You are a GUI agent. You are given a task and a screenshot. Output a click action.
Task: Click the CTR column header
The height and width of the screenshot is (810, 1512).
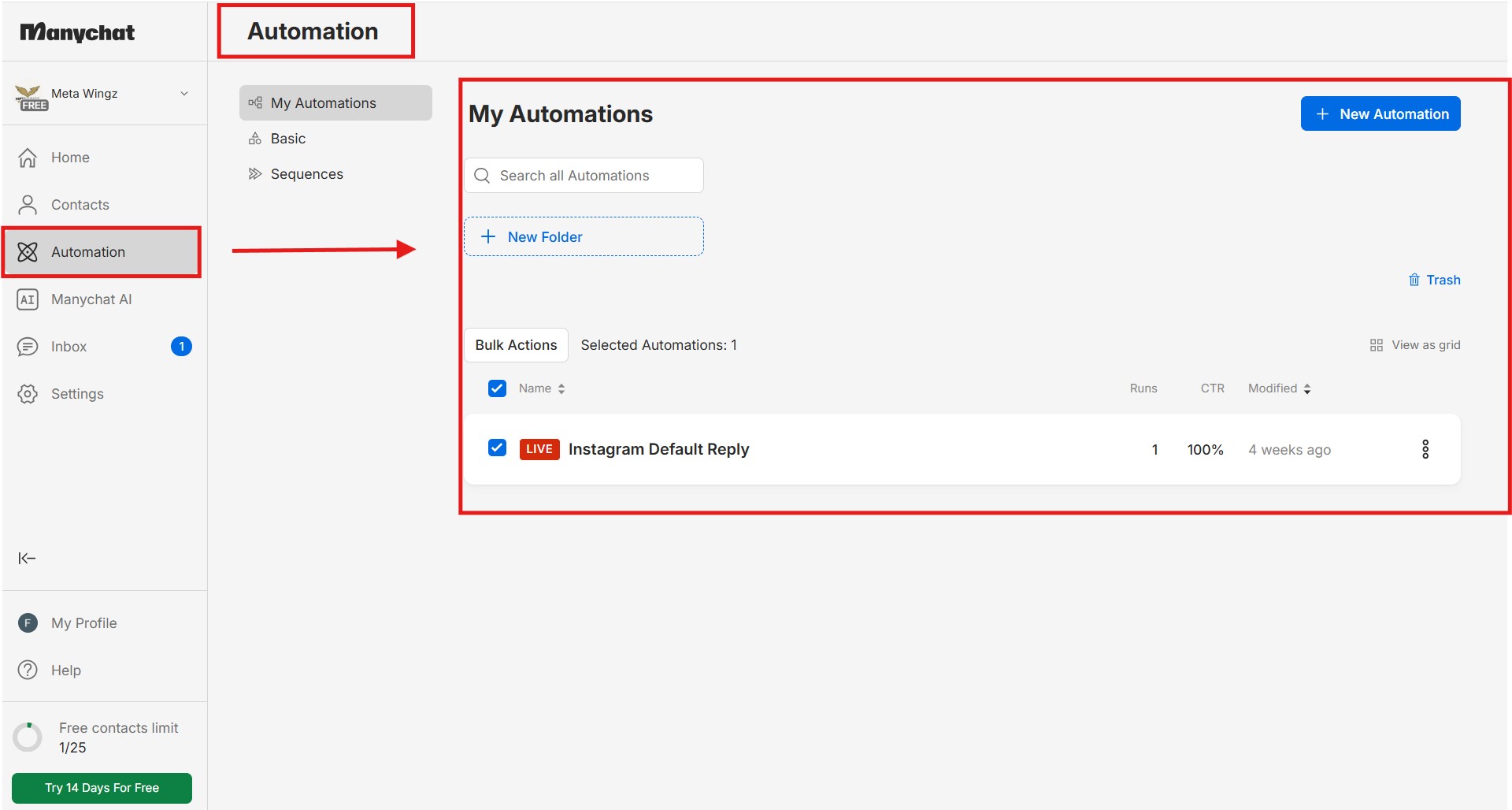coord(1212,388)
